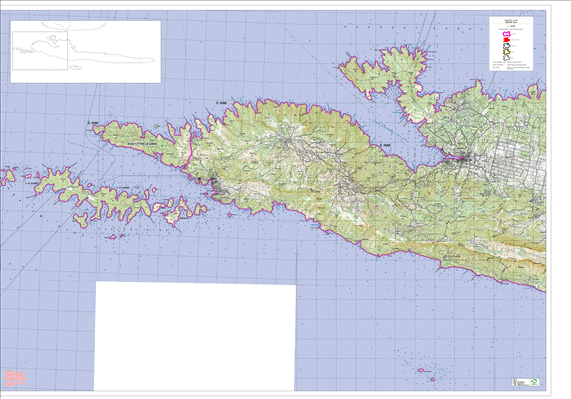Click the red disclaimer text block
The height and width of the screenshot is (399, 571).
(x=16, y=379)
